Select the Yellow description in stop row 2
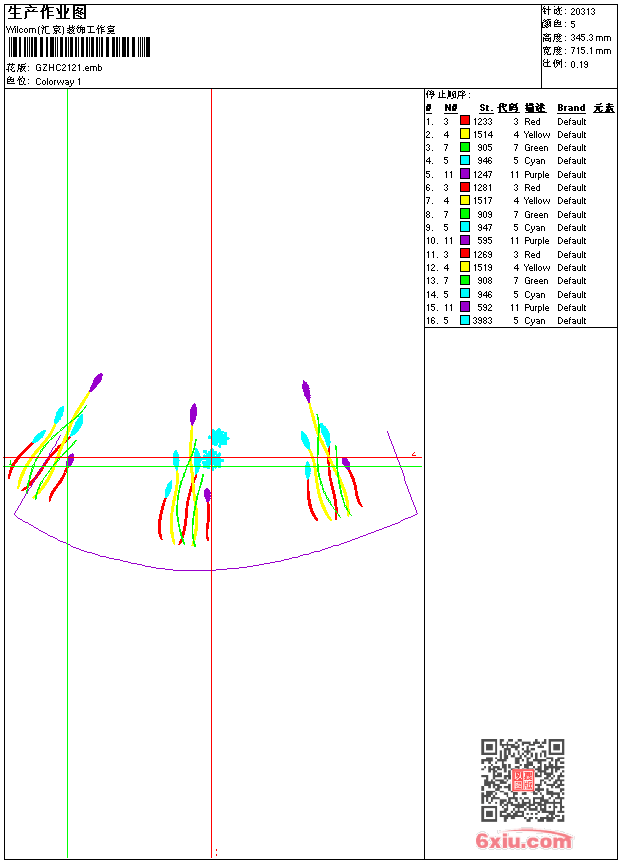This screenshot has width=620, height=860. 537,135
